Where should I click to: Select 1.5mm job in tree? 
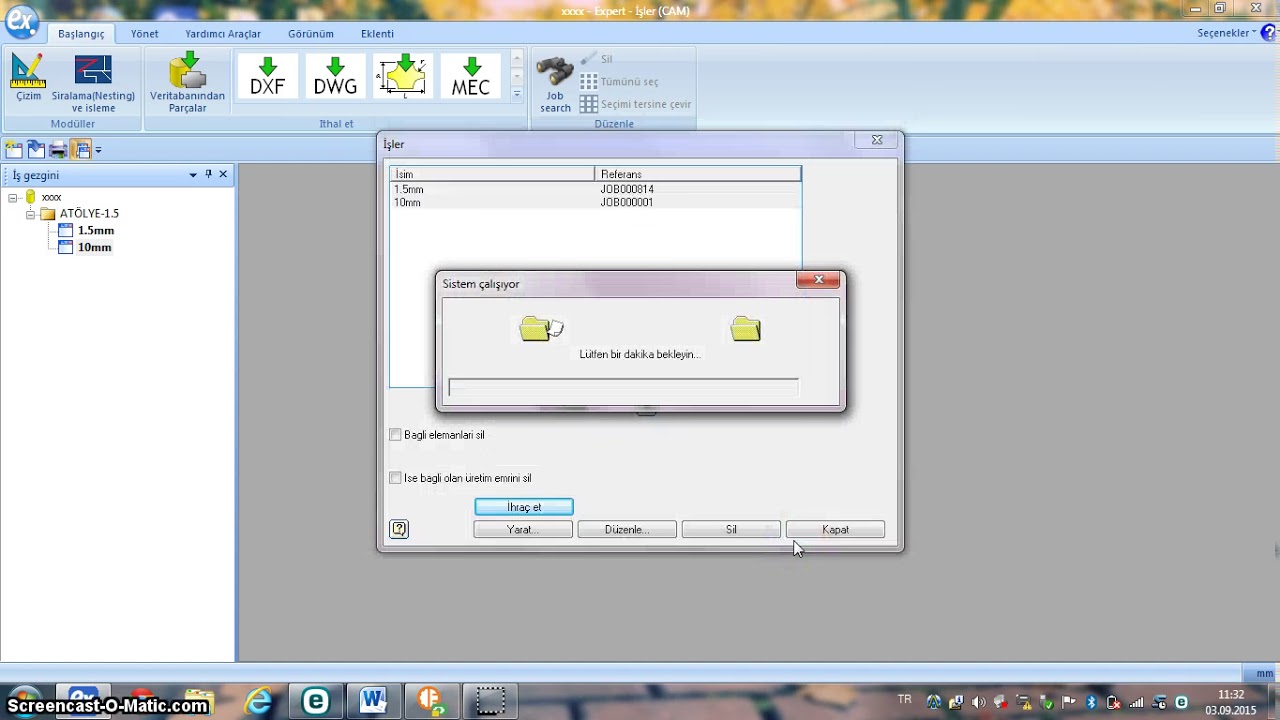pyautogui.click(x=96, y=231)
